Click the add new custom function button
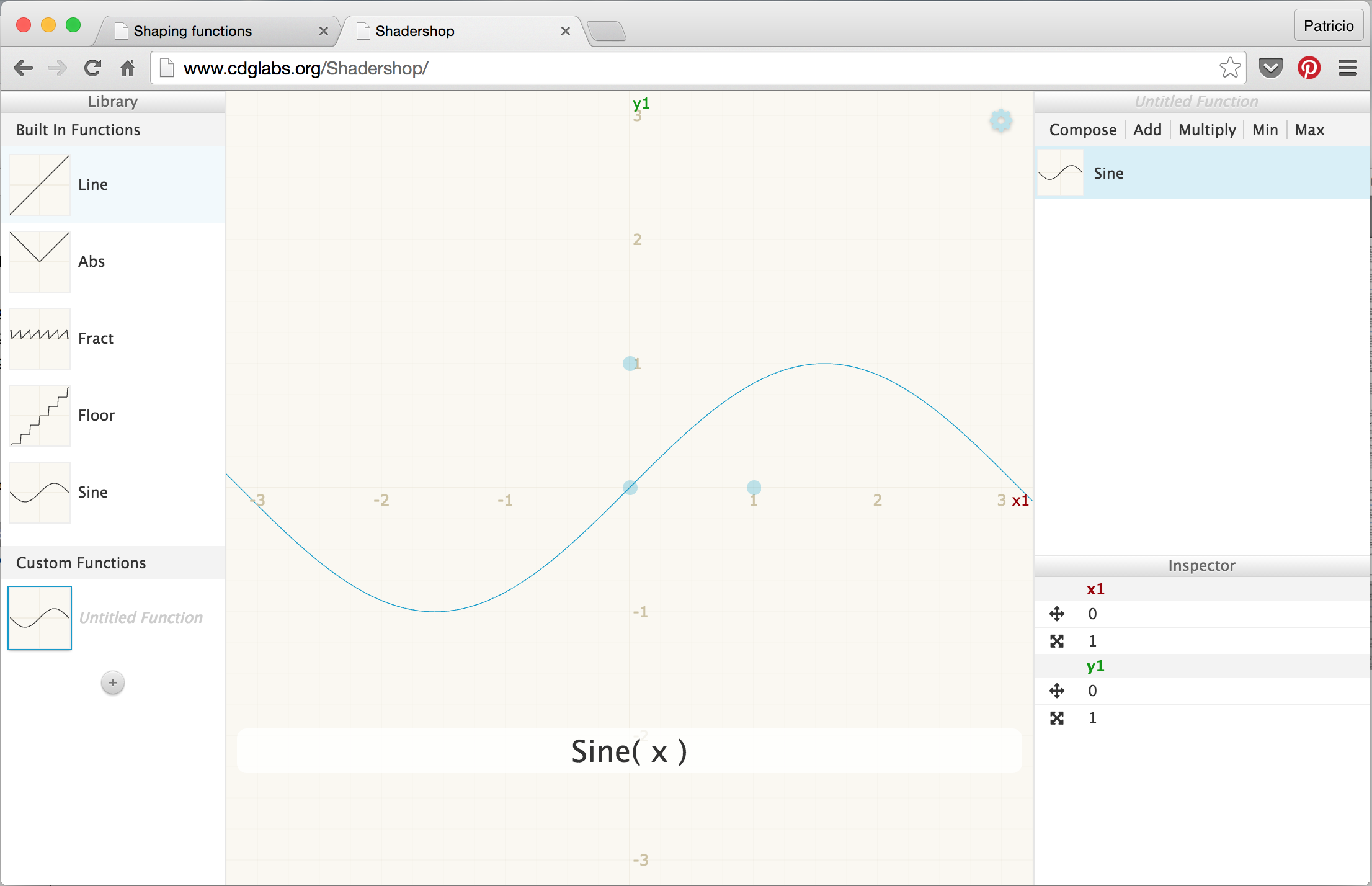 113,683
